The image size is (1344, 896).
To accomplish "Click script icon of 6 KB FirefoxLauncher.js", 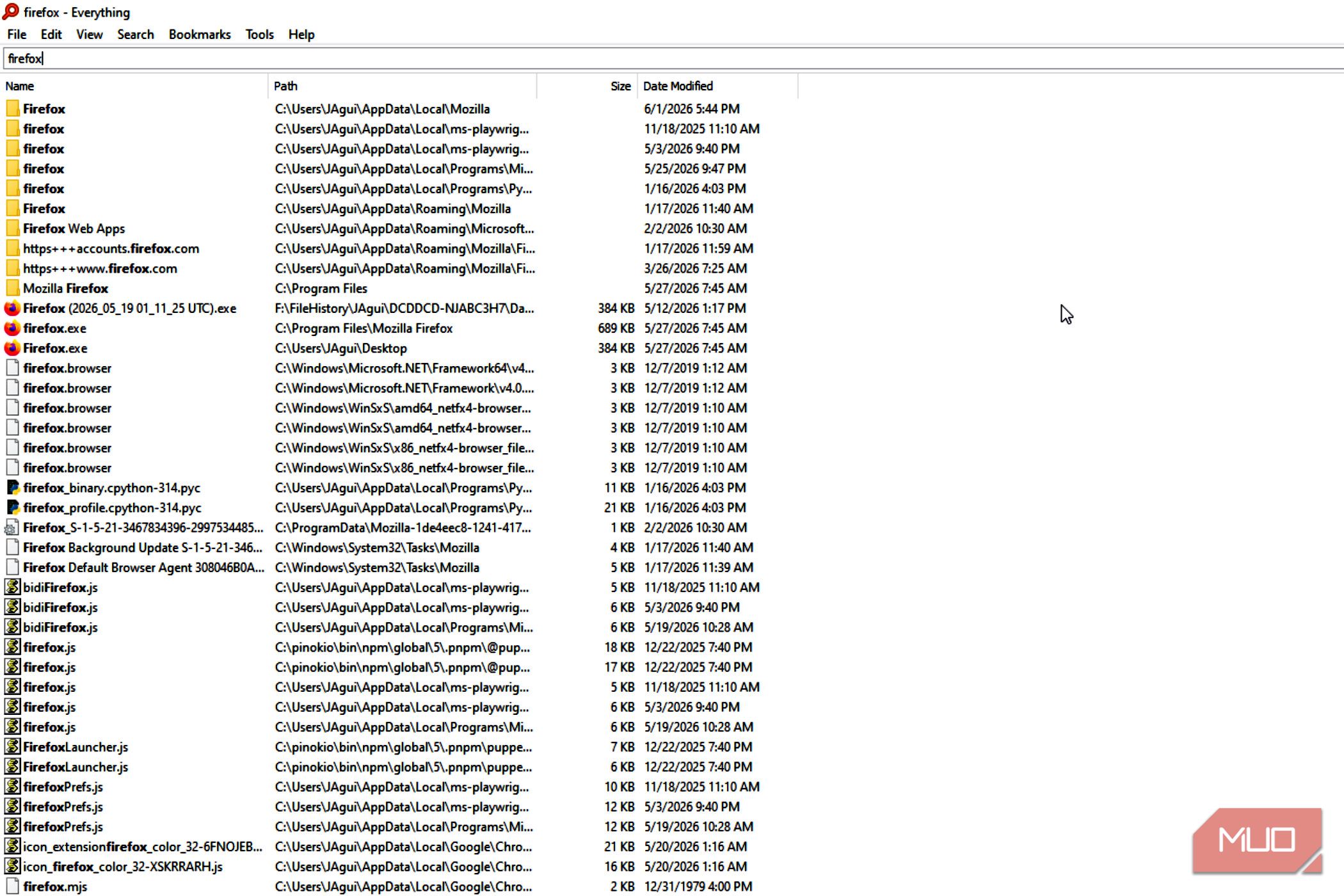I will tap(12, 767).
